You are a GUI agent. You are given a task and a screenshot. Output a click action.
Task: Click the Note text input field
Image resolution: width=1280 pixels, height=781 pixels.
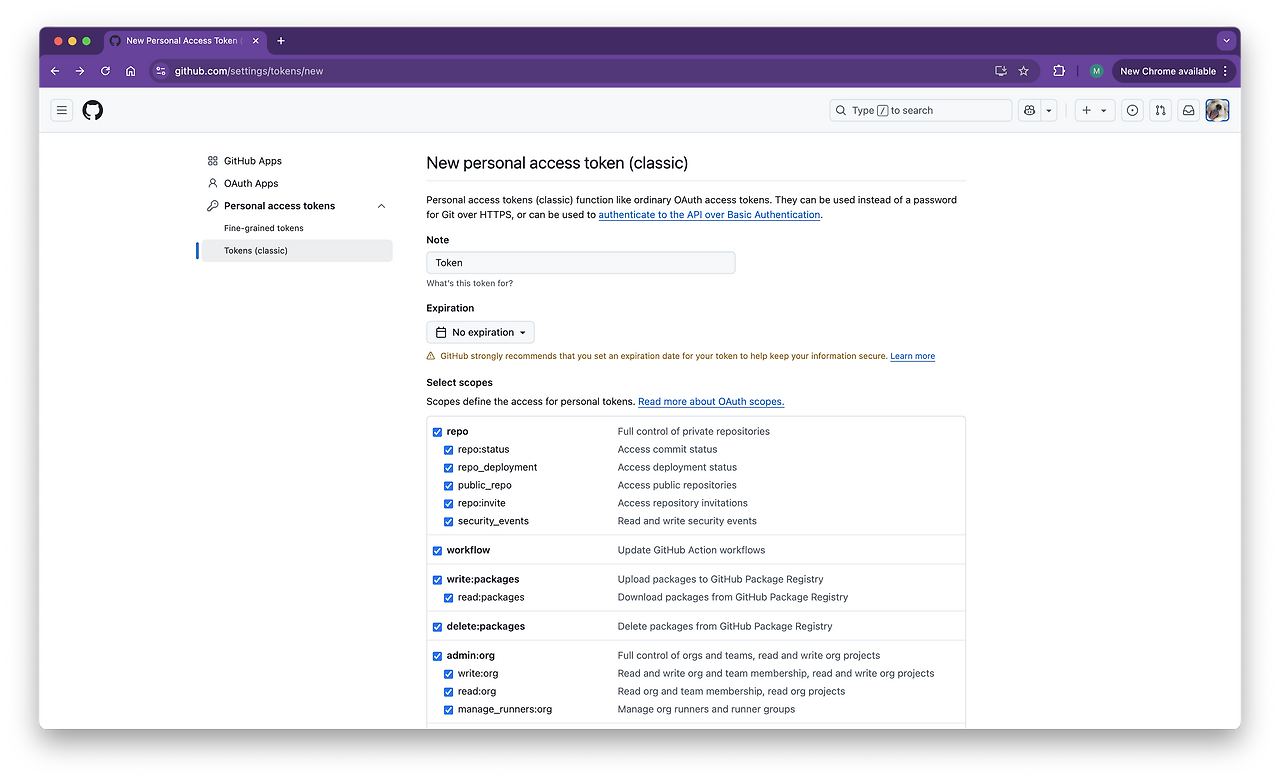(x=580, y=263)
